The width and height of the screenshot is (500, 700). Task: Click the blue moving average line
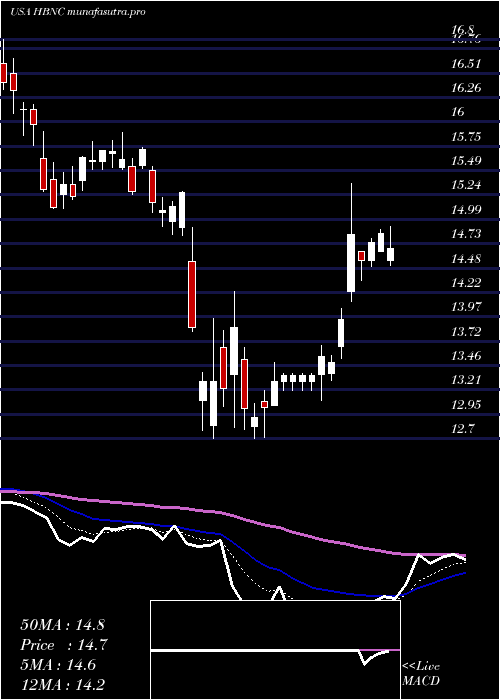coord(232,542)
